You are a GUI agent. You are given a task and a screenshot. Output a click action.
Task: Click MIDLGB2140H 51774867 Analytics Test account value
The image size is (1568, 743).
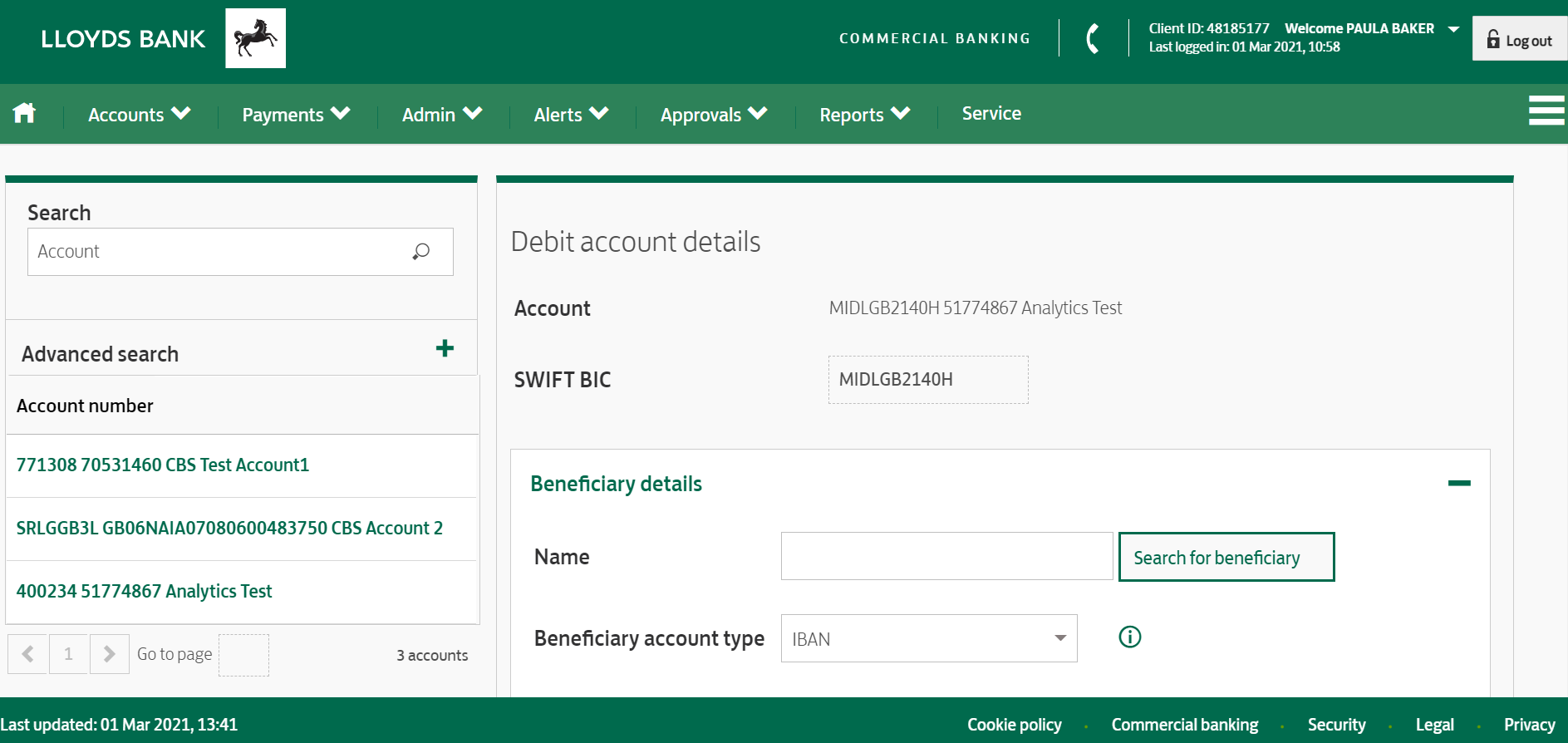point(976,308)
